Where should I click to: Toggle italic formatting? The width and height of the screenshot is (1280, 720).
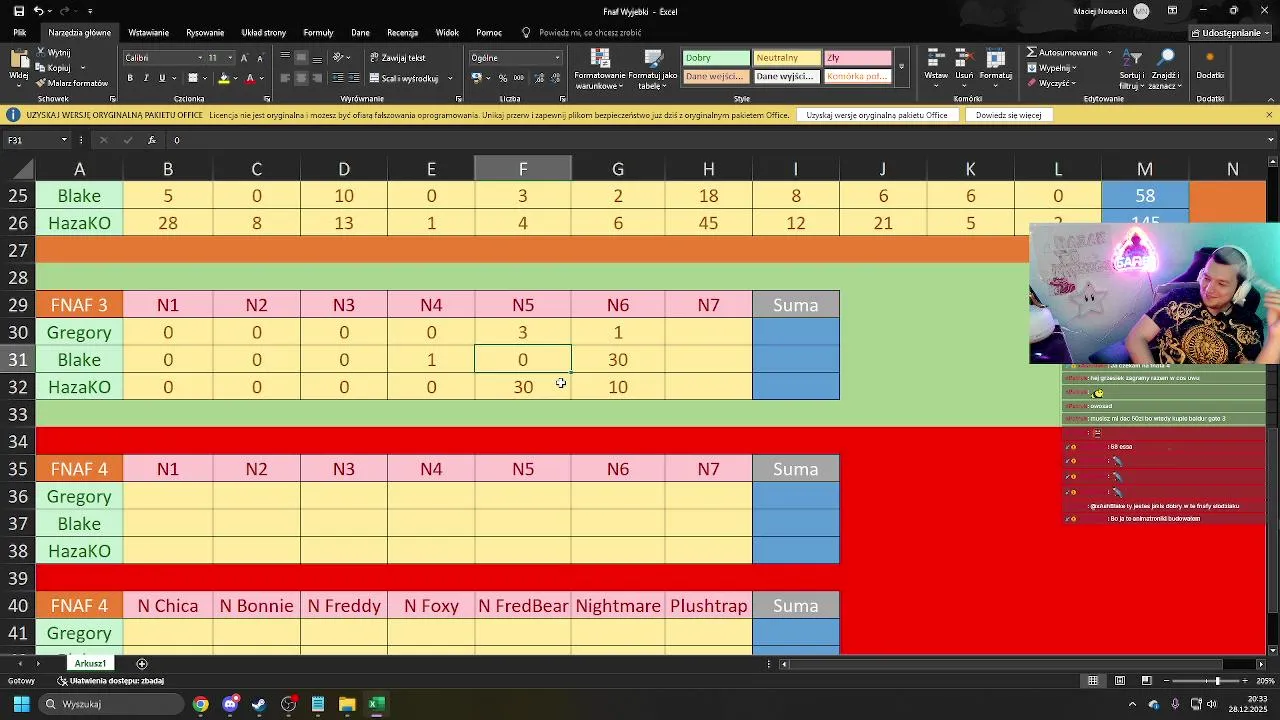pos(146,78)
